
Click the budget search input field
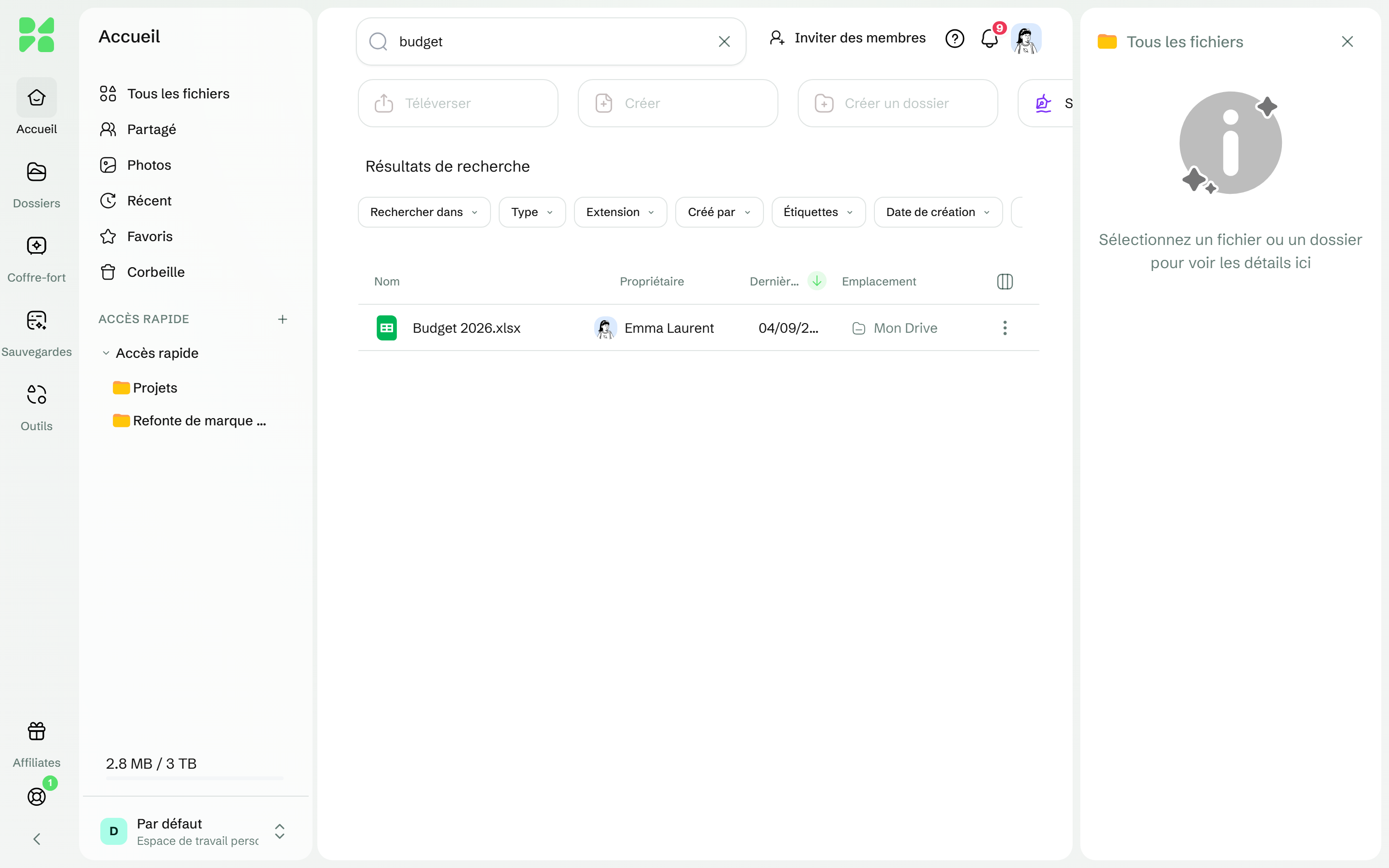(551, 41)
